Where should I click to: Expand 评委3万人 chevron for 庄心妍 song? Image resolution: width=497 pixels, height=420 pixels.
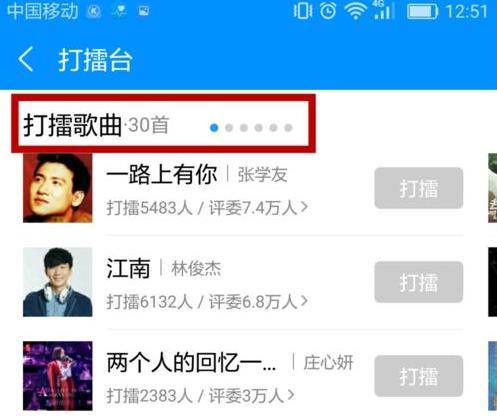291,395
